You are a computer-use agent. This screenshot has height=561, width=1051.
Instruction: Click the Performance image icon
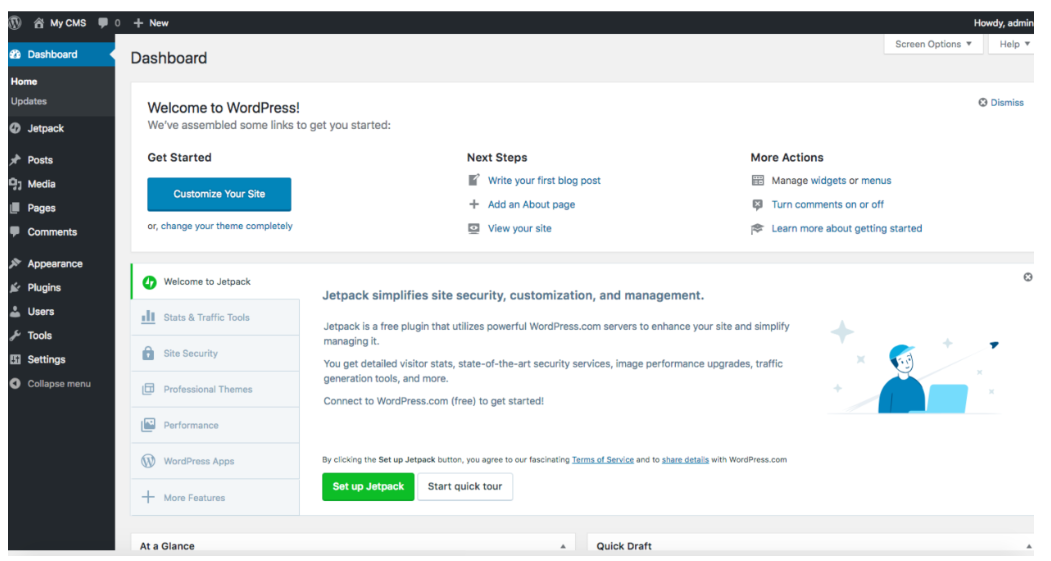click(148, 425)
